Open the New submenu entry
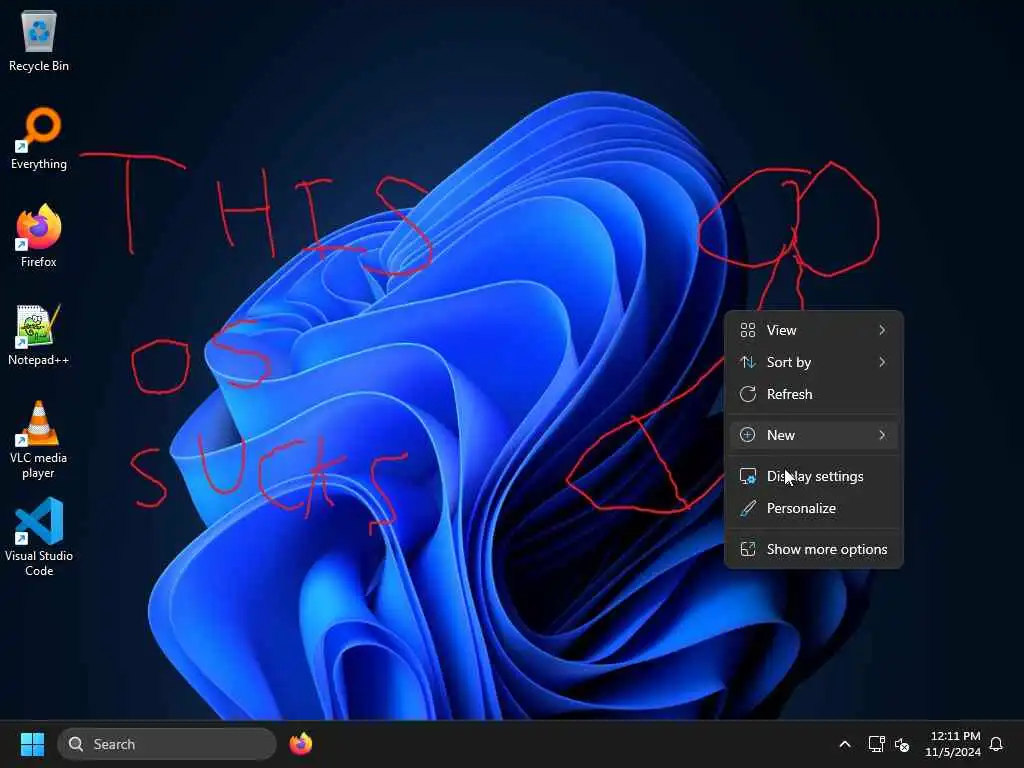The image size is (1024, 768). pyautogui.click(x=814, y=435)
